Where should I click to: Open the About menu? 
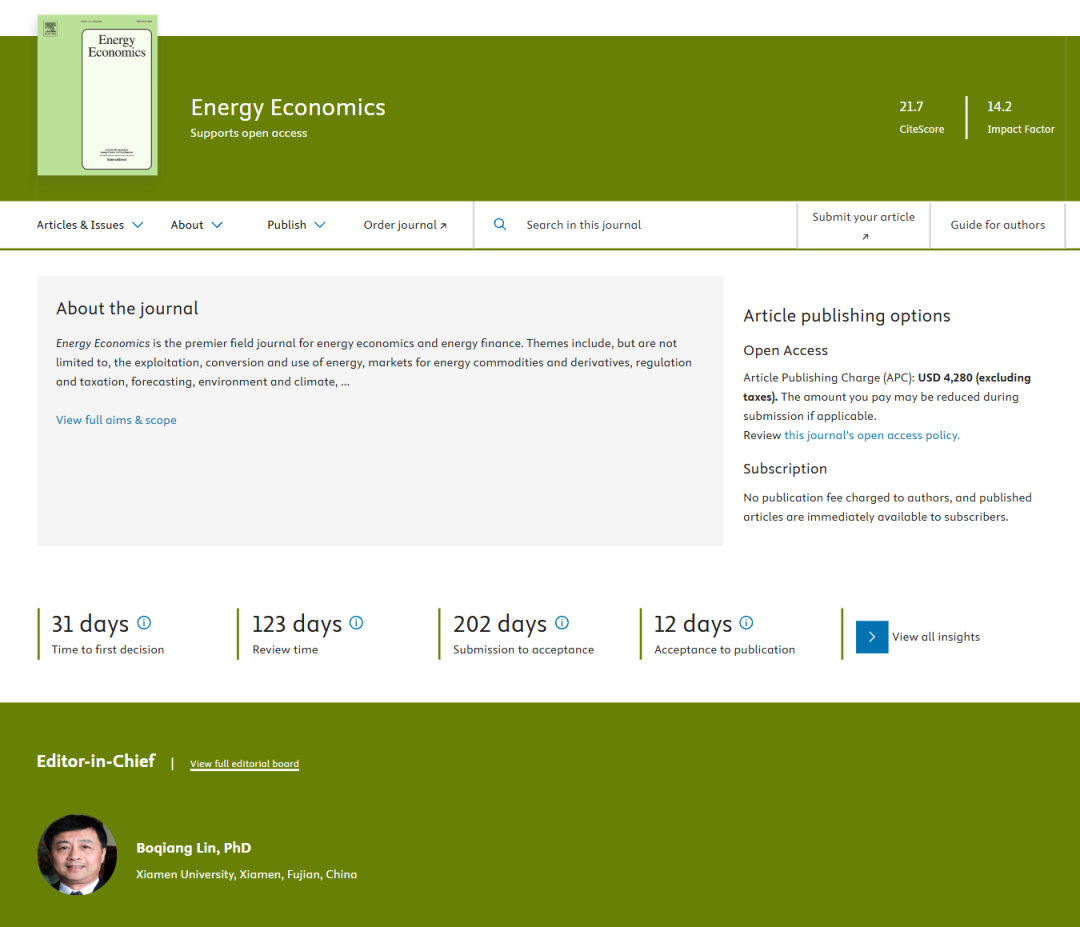pyautogui.click(x=197, y=225)
